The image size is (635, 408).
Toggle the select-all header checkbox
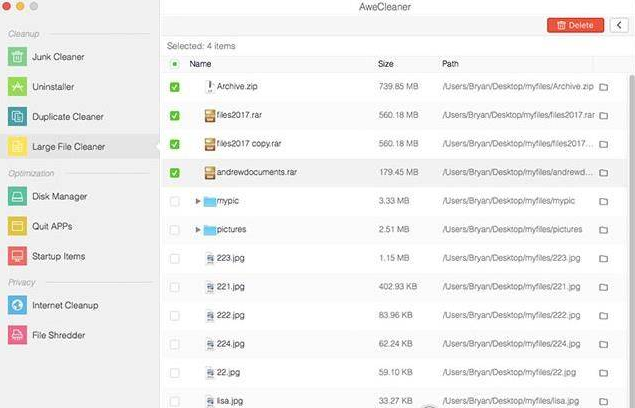coord(175,64)
